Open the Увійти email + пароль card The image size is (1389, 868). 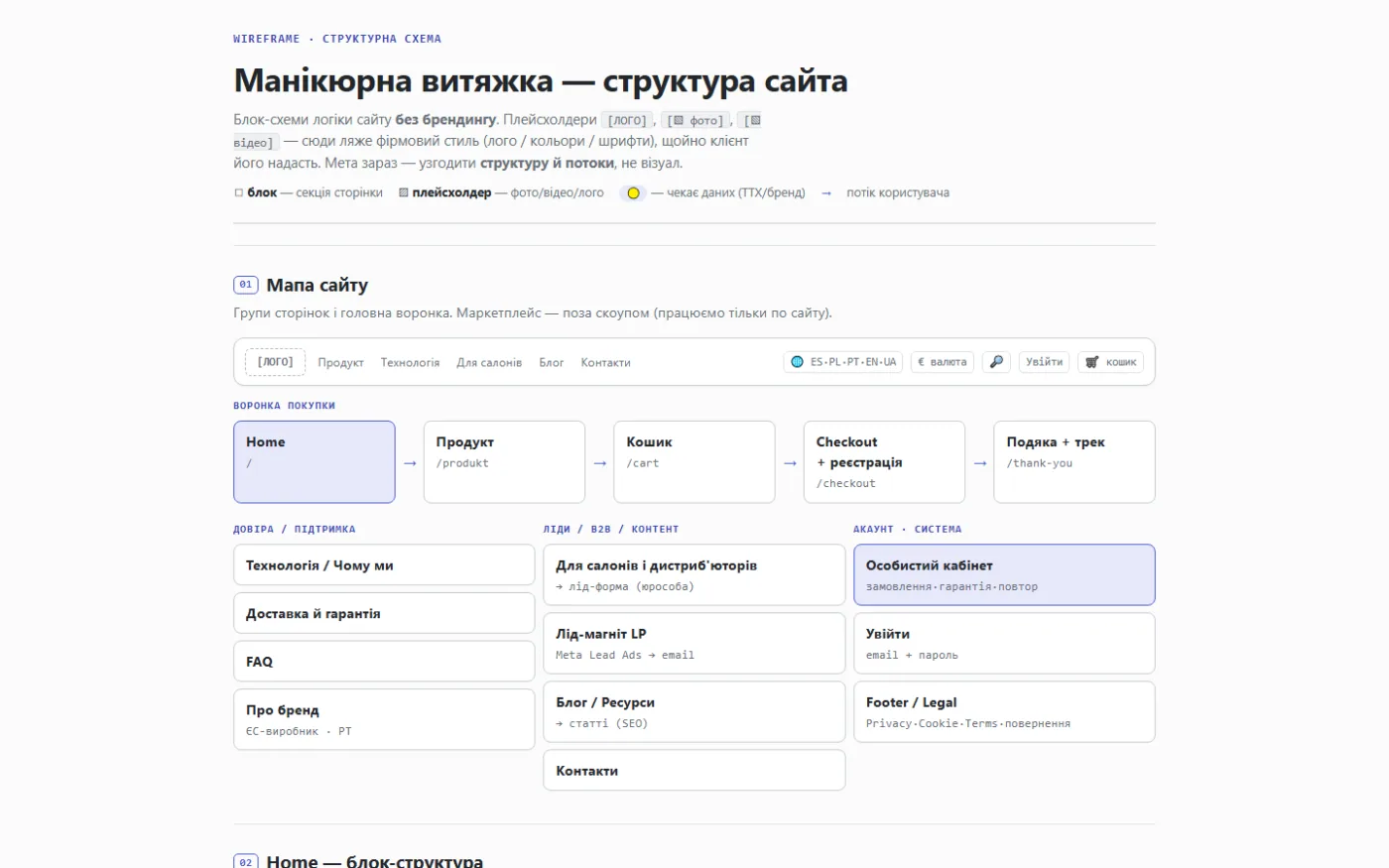pos(1004,643)
